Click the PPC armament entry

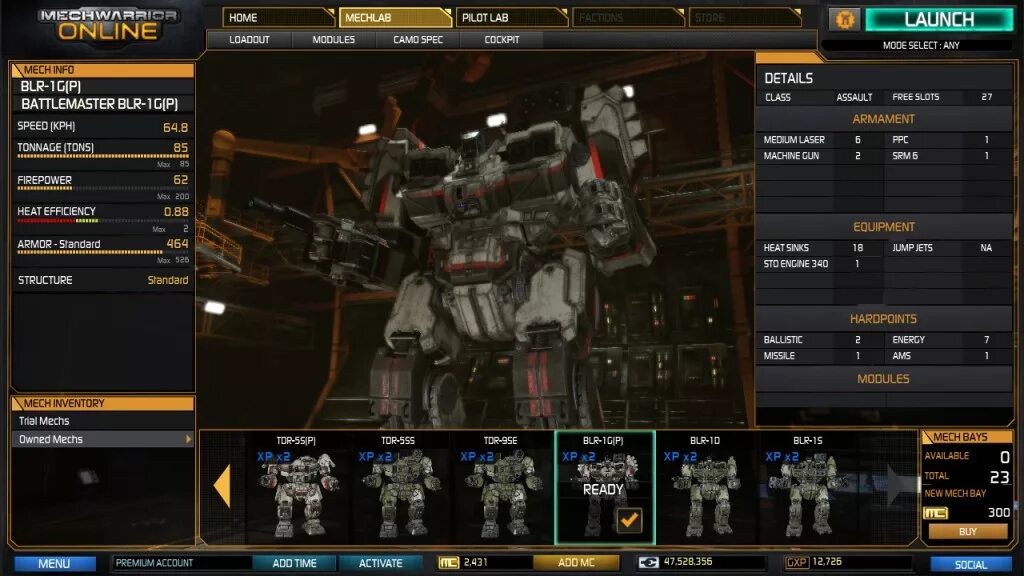948,140
